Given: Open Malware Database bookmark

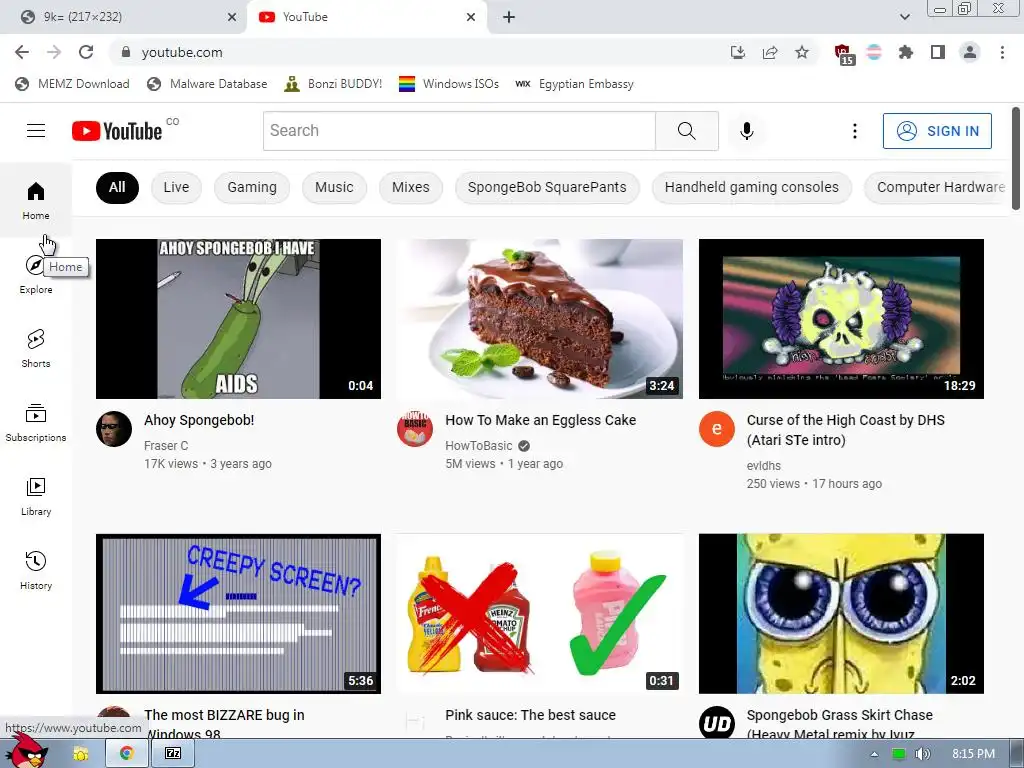Looking at the screenshot, I should [208, 84].
